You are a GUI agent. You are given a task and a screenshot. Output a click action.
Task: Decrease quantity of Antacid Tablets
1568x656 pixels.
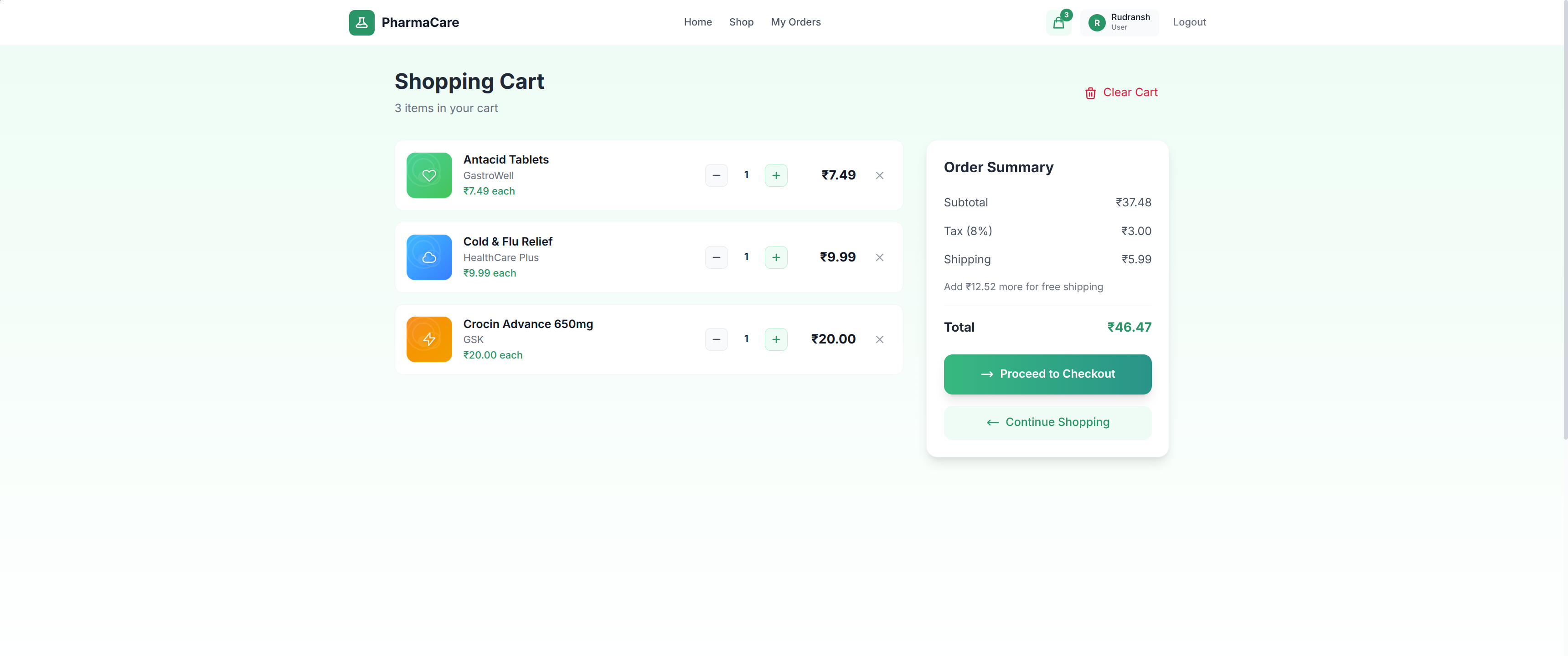click(717, 175)
